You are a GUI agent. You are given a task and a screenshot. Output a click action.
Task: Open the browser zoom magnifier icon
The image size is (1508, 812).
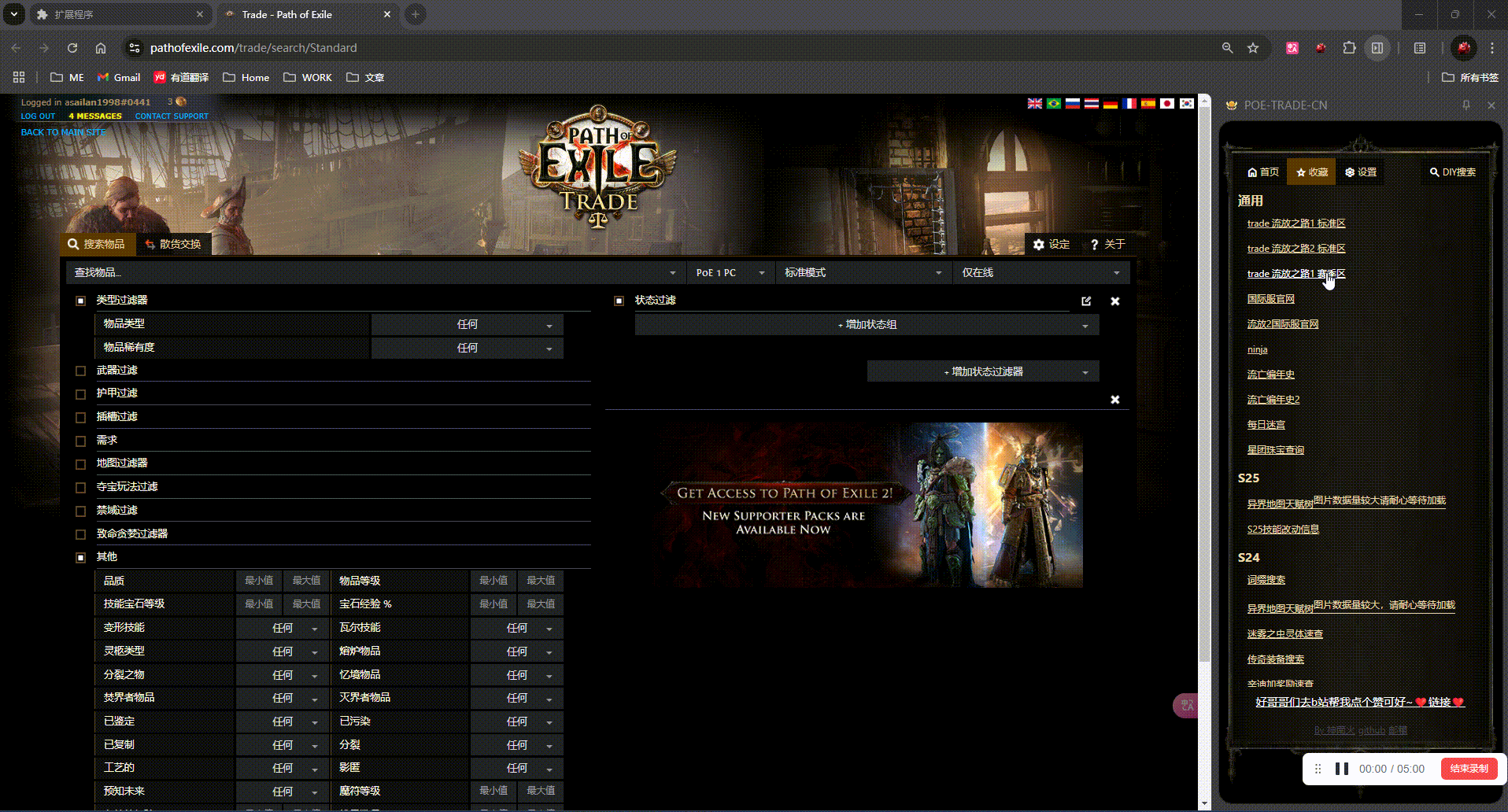coord(1227,48)
